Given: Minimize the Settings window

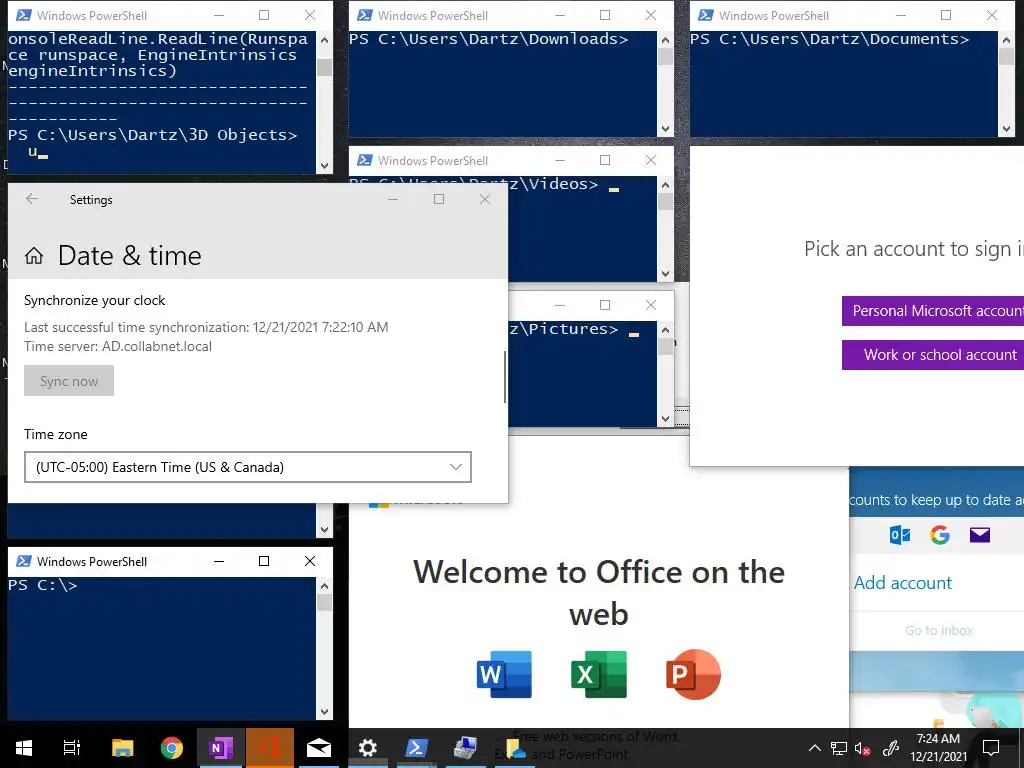Looking at the screenshot, I should click(x=392, y=199).
